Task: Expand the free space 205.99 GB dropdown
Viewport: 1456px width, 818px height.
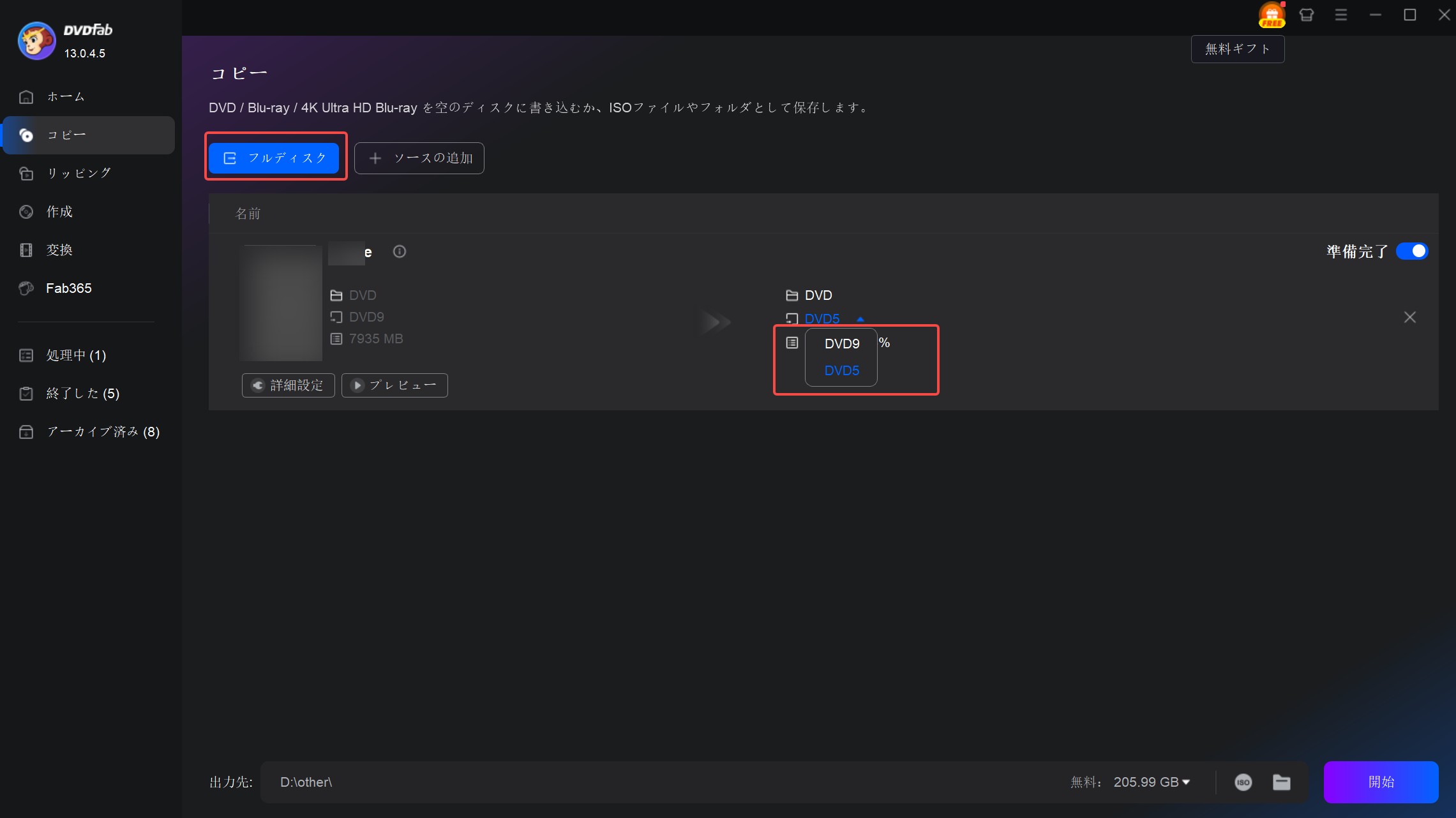Action: (x=1185, y=782)
